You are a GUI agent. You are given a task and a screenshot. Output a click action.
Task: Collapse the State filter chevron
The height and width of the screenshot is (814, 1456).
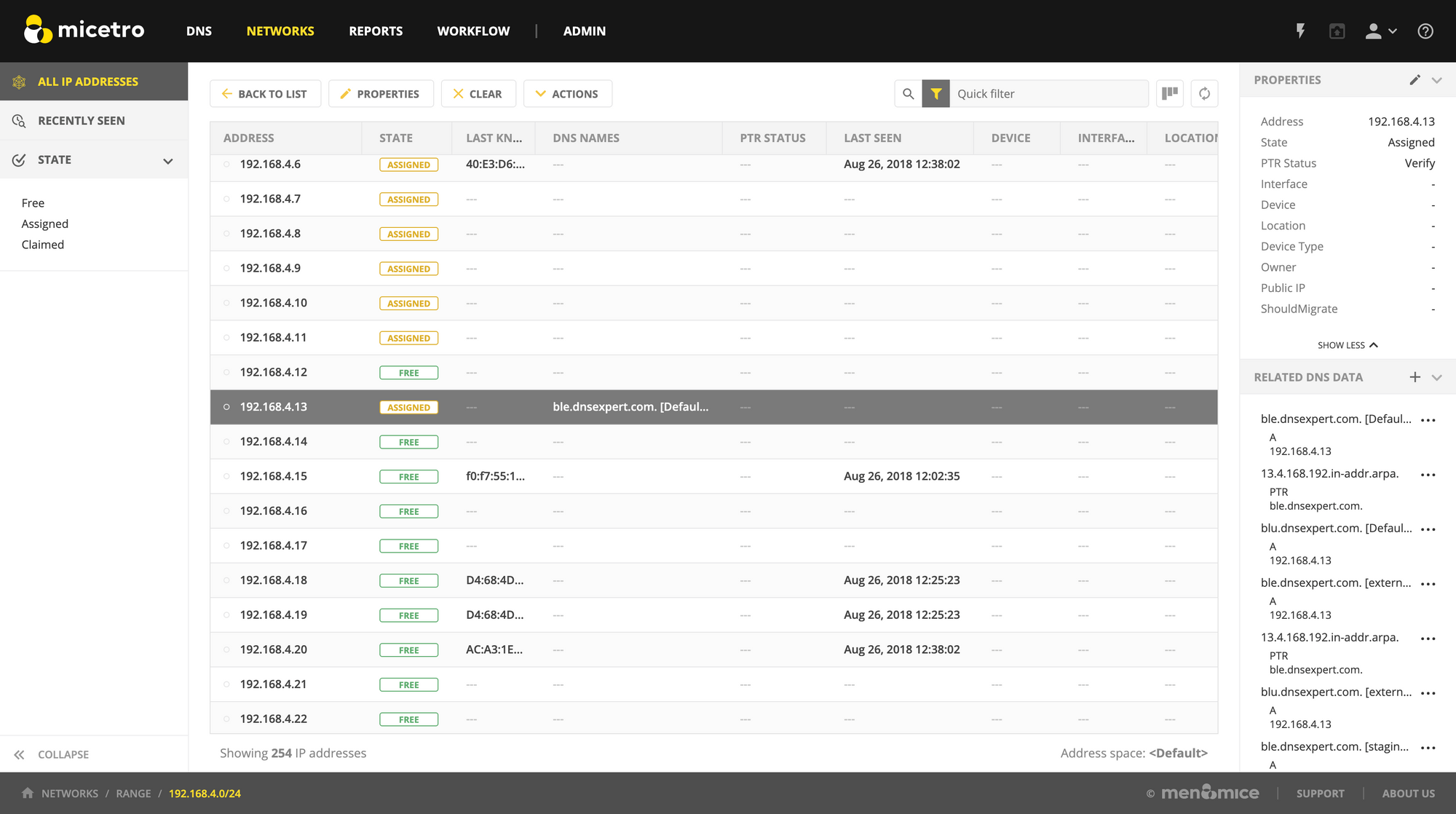tap(168, 161)
